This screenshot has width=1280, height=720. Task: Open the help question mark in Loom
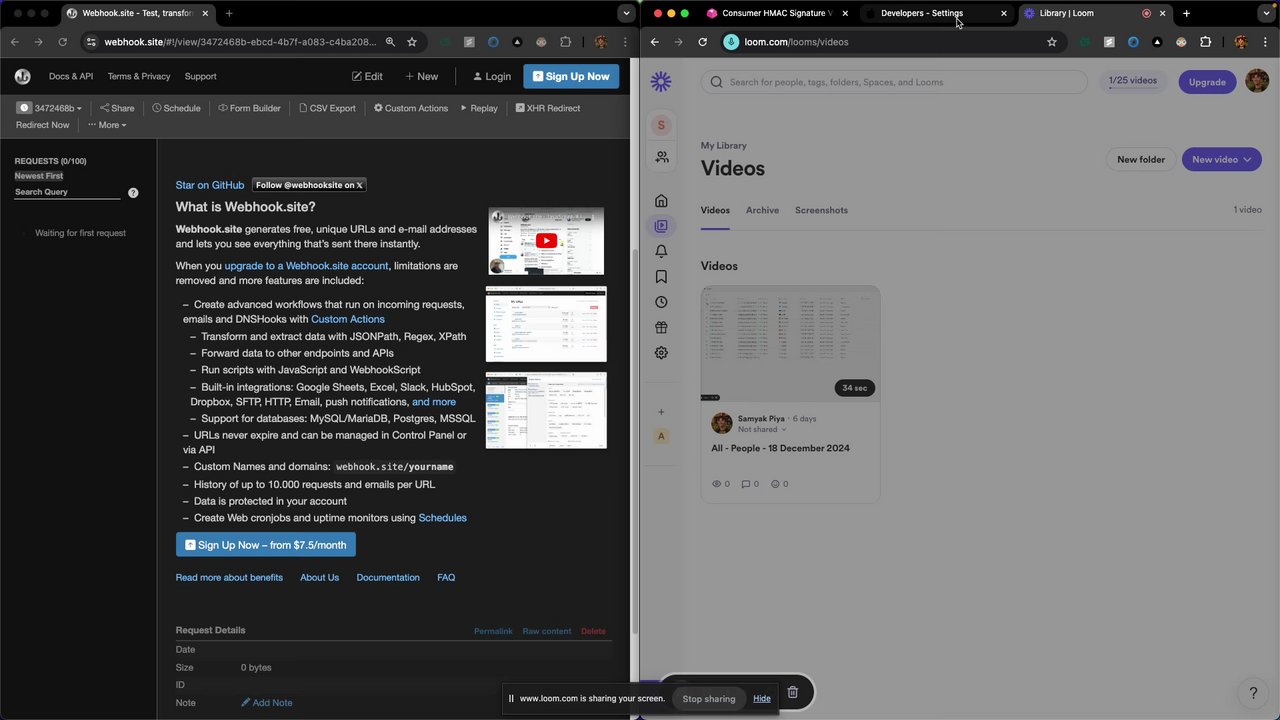[1253, 693]
